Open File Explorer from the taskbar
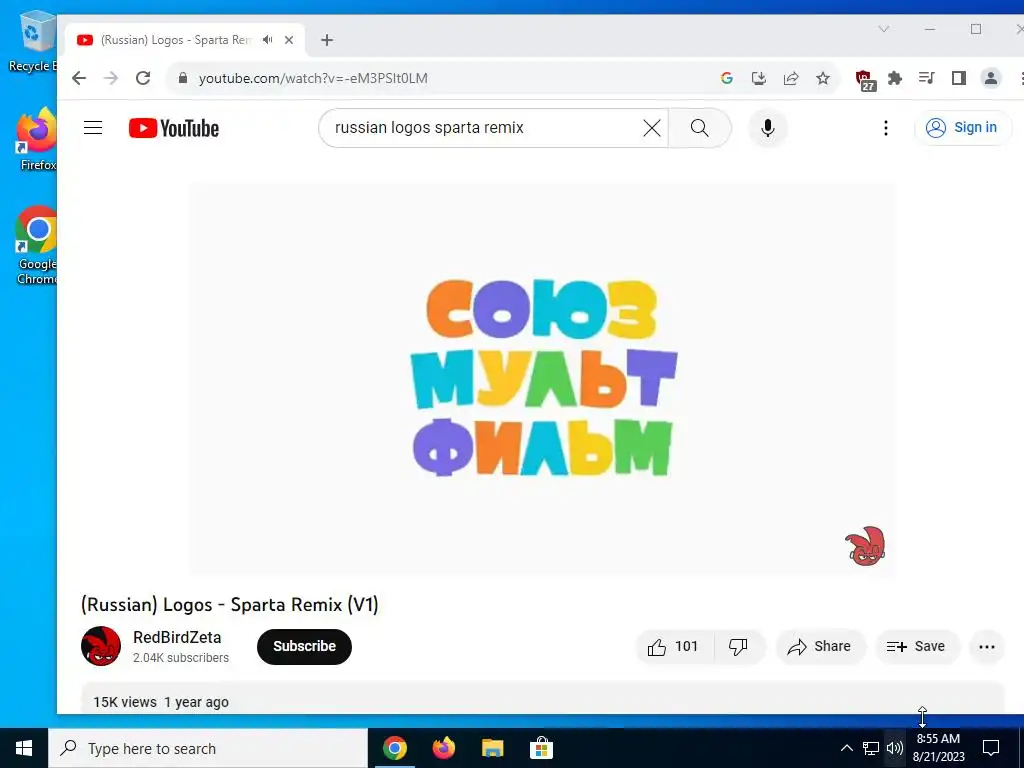The height and width of the screenshot is (768, 1024). click(x=492, y=748)
